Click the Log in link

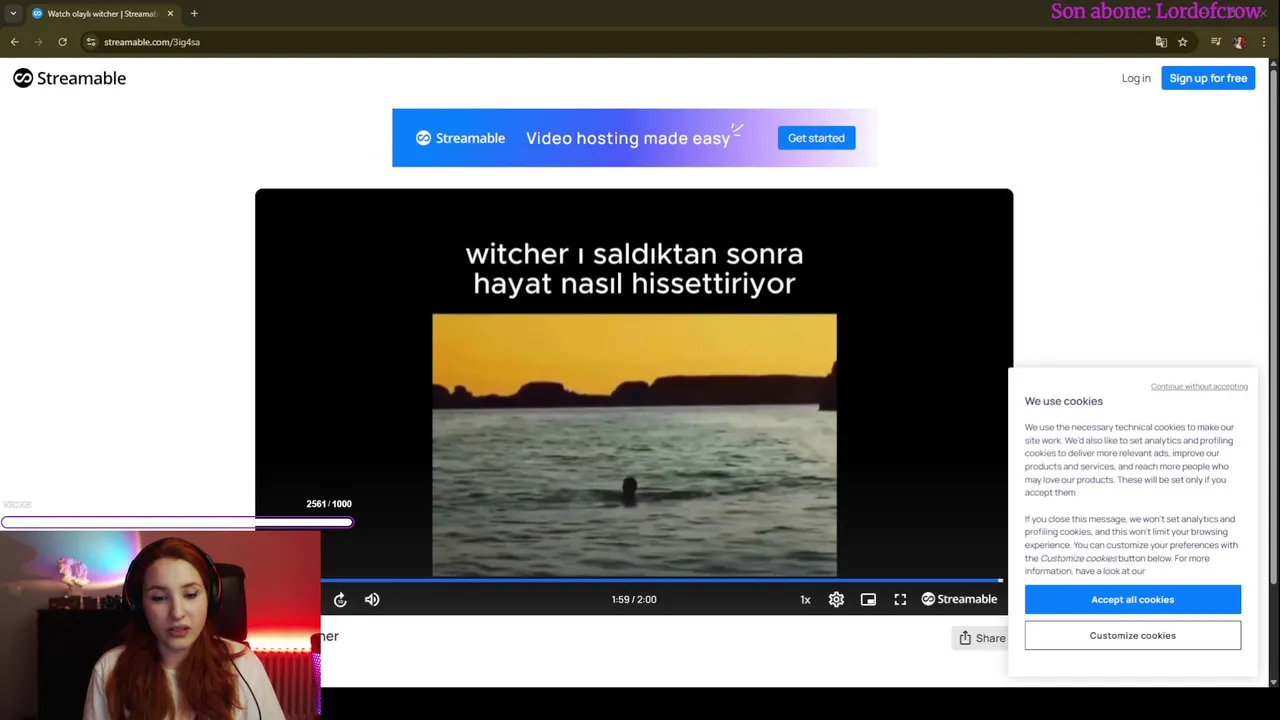pyautogui.click(x=1136, y=78)
